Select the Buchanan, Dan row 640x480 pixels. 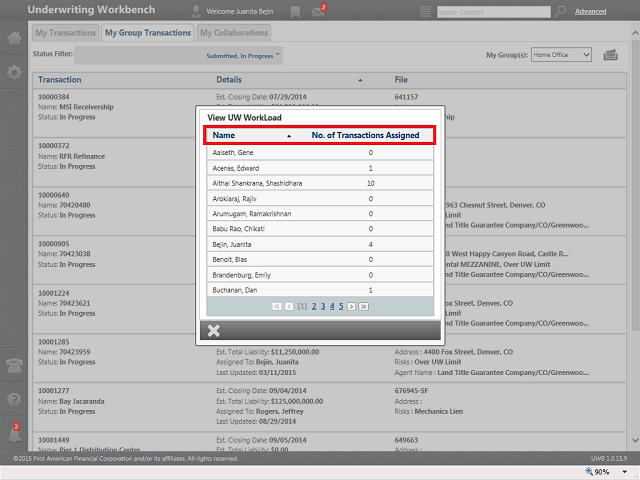point(320,290)
